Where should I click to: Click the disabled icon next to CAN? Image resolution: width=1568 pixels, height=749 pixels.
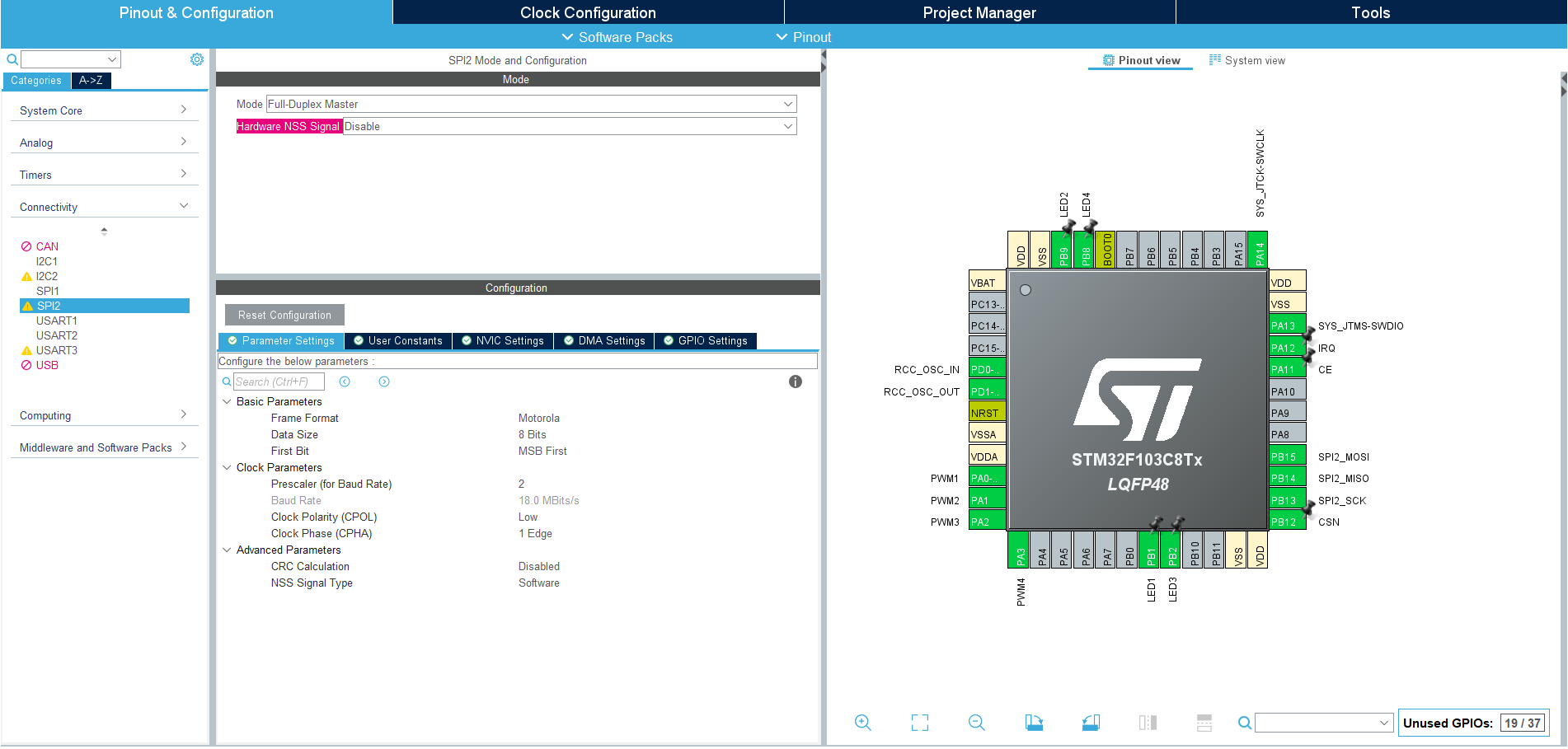(26, 246)
